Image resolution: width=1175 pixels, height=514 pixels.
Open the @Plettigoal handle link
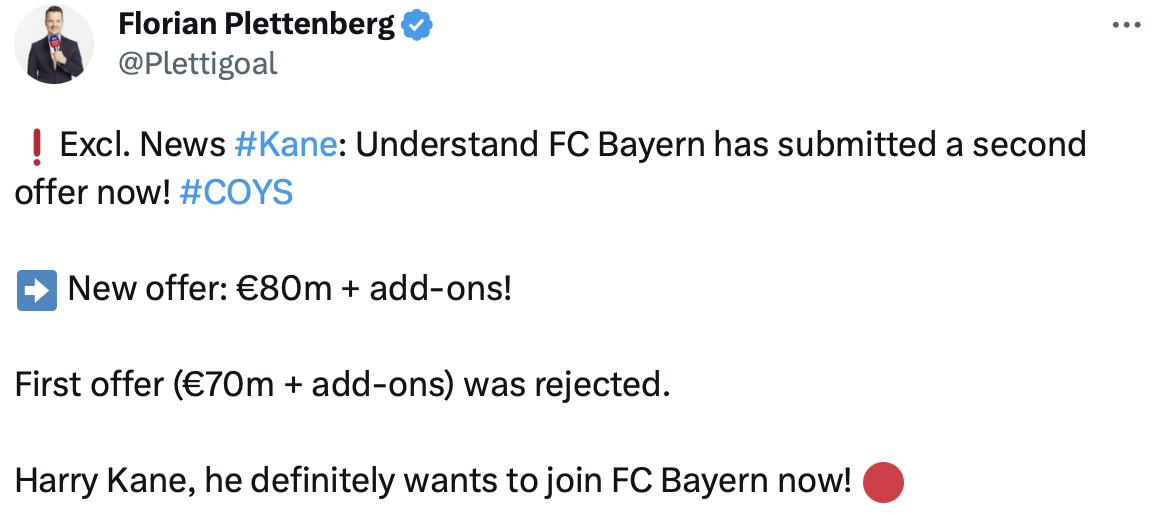[x=198, y=63]
